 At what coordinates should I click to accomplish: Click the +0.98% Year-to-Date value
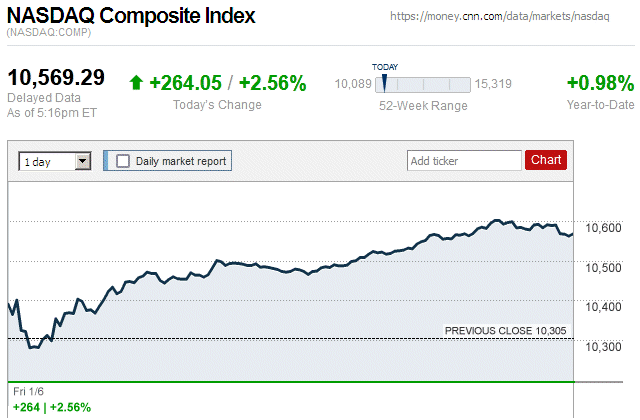tap(600, 83)
